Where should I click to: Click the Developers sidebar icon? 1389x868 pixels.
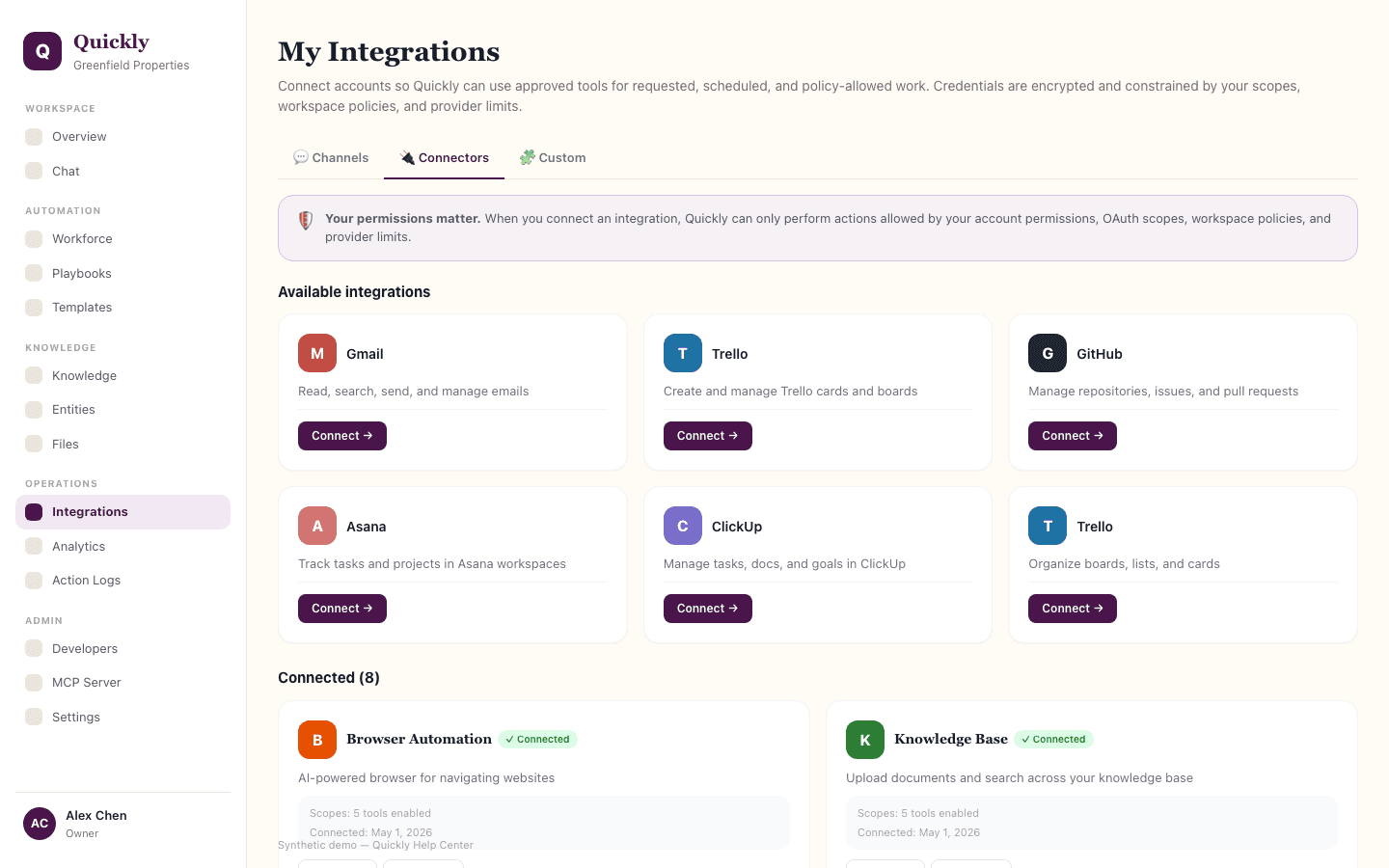point(34,648)
